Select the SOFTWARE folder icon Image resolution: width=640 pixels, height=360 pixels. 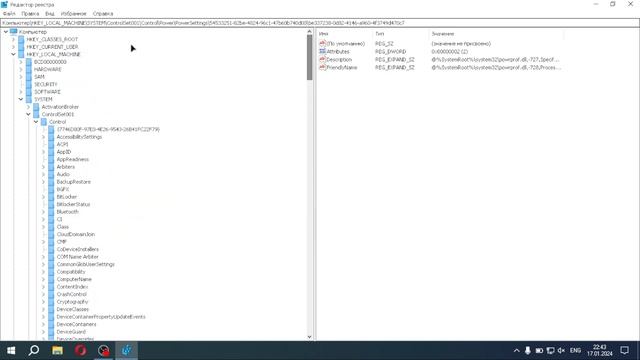coord(29,92)
